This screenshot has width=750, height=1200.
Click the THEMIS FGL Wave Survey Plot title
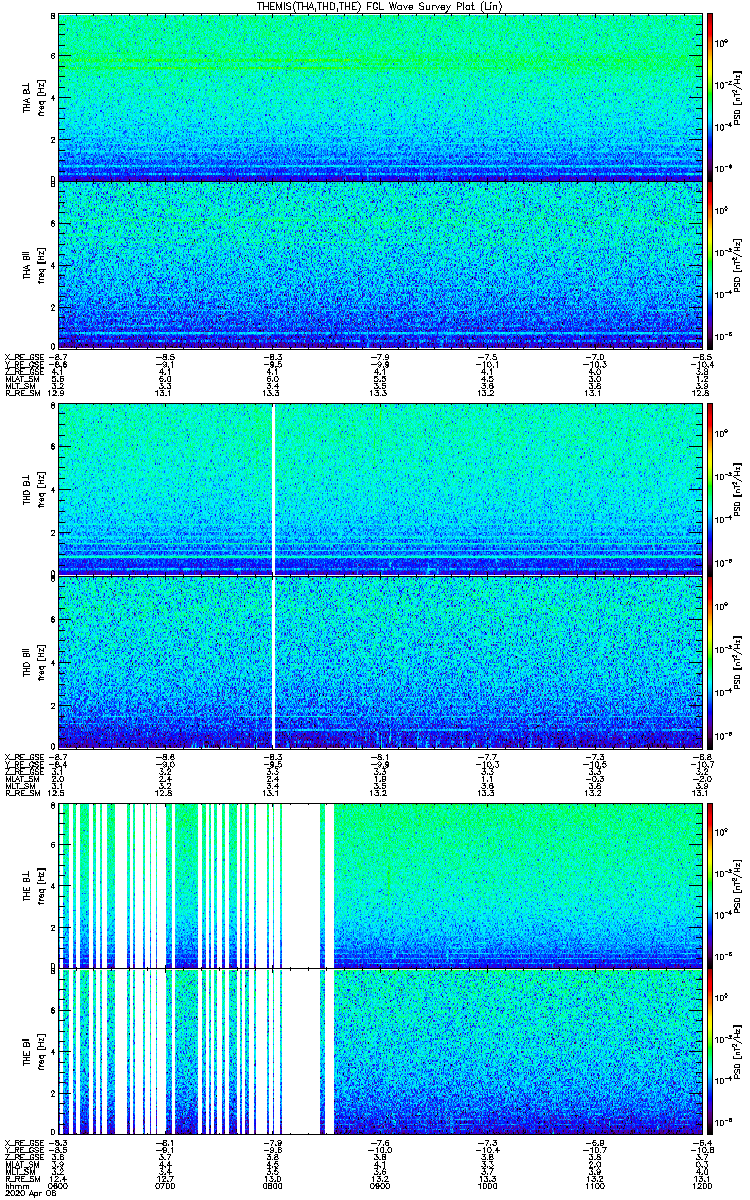pos(377,6)
